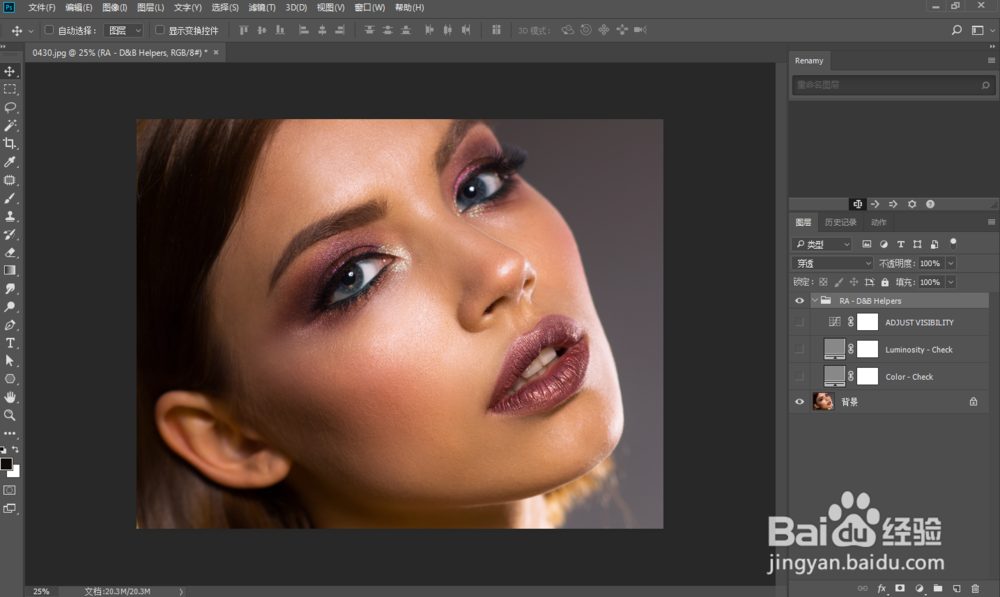The height and width of the screenshot is (597, 1000).
Task: Open blend mode dropdown
Action: (x=832, y=263)
